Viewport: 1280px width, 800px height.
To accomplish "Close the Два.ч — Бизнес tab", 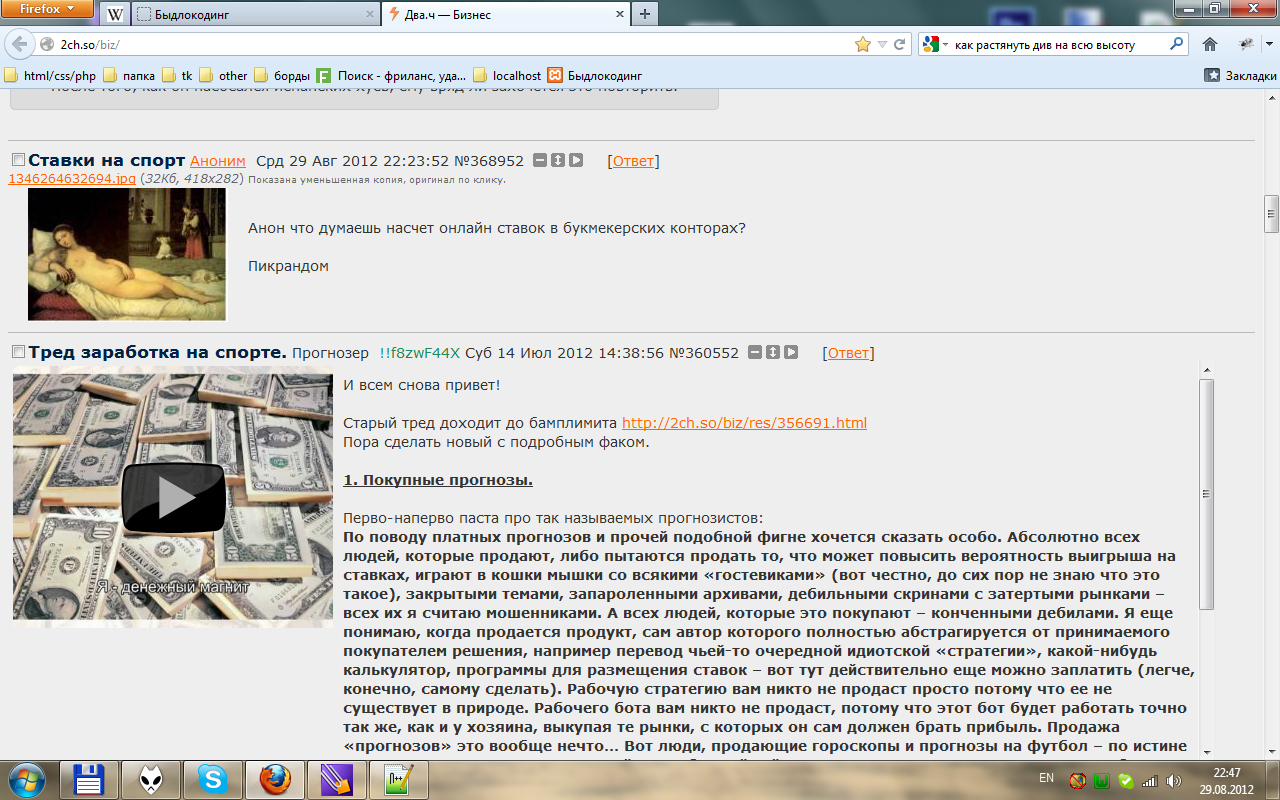I will coord(620,15).
